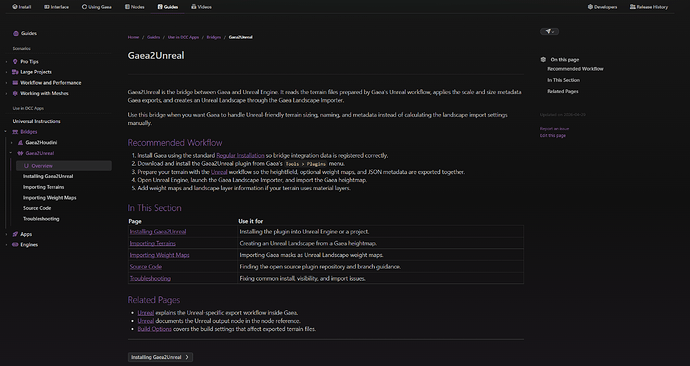Expand the Workflow and Performance section chevron
The image size is (690, 366).
tap(6, 83)
